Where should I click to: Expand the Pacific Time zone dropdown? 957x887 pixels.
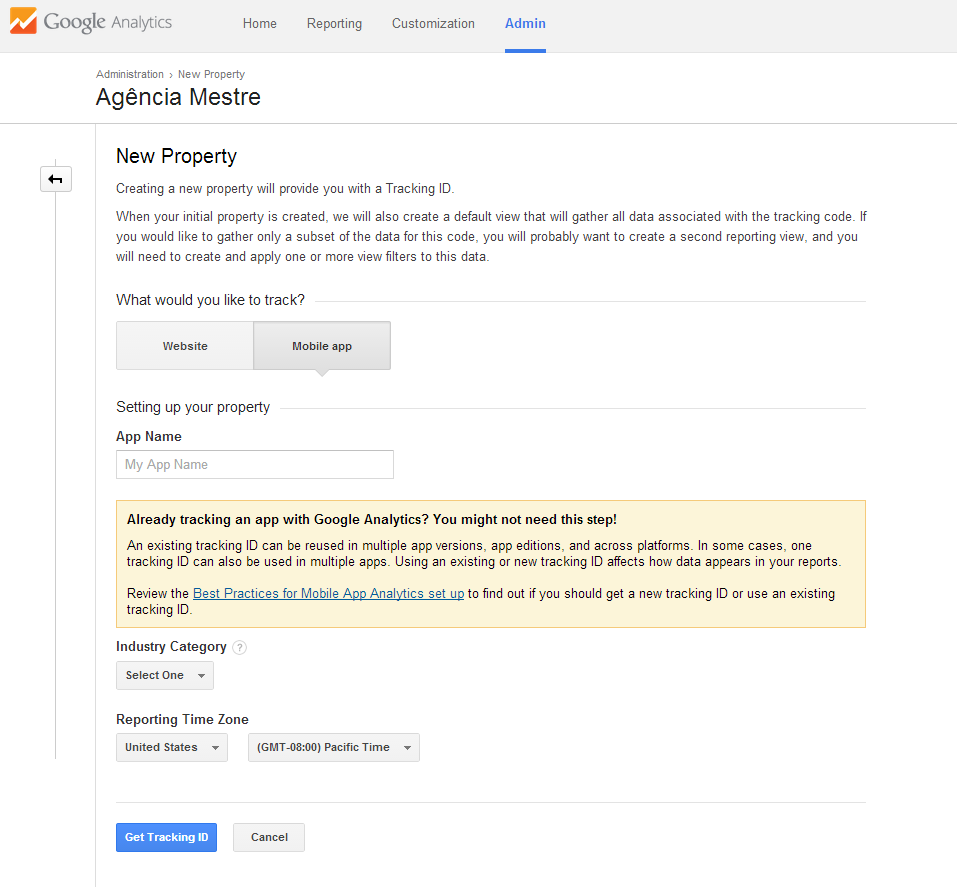pos(333,748)
